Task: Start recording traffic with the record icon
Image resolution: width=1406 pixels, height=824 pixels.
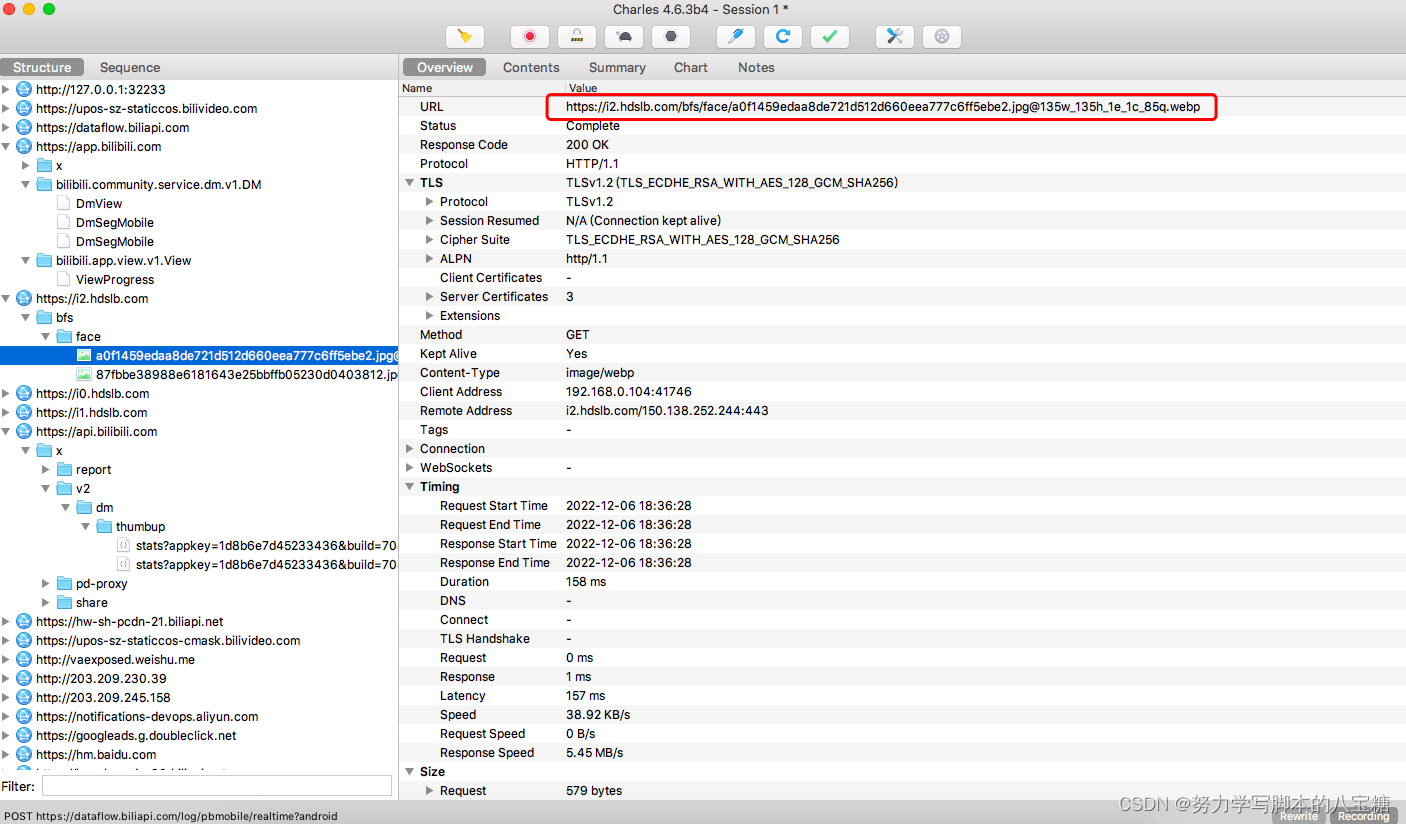Action: coord(529,36)
